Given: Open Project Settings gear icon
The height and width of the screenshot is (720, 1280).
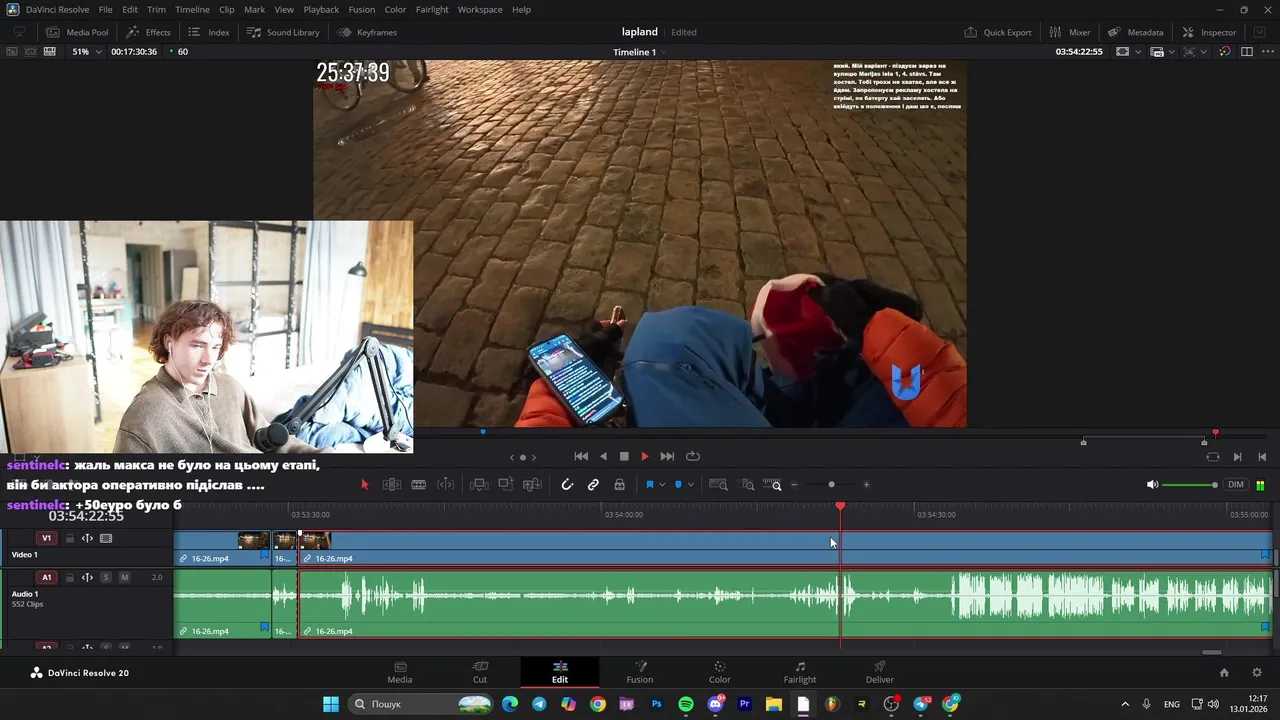Looking at the screenshot, I should tap(1257, 673).
